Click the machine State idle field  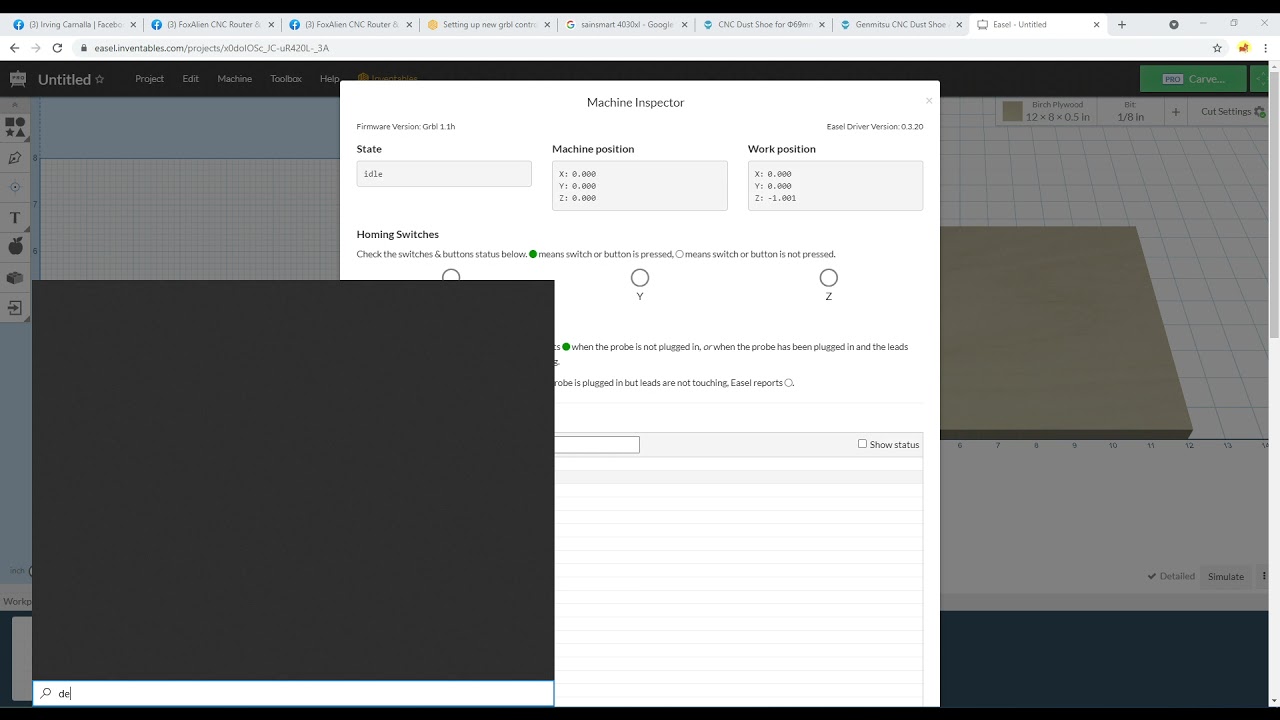tap(444, 174)
